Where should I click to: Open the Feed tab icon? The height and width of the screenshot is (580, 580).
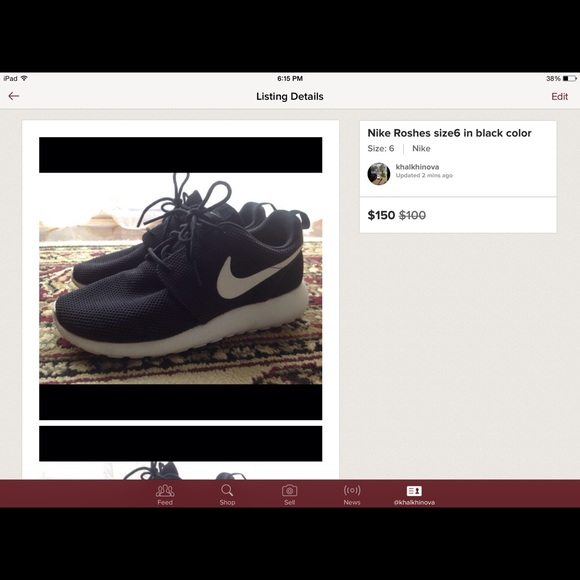point(165,491)
